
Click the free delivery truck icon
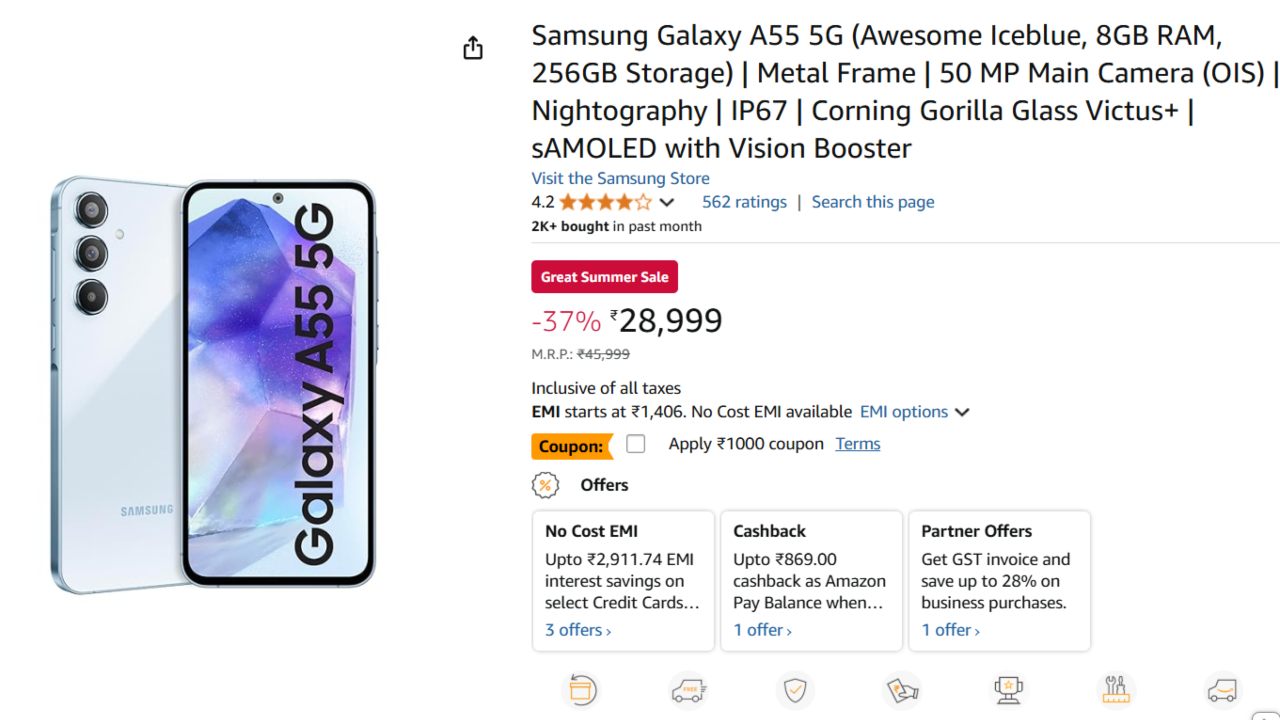[x=688, y=690]
